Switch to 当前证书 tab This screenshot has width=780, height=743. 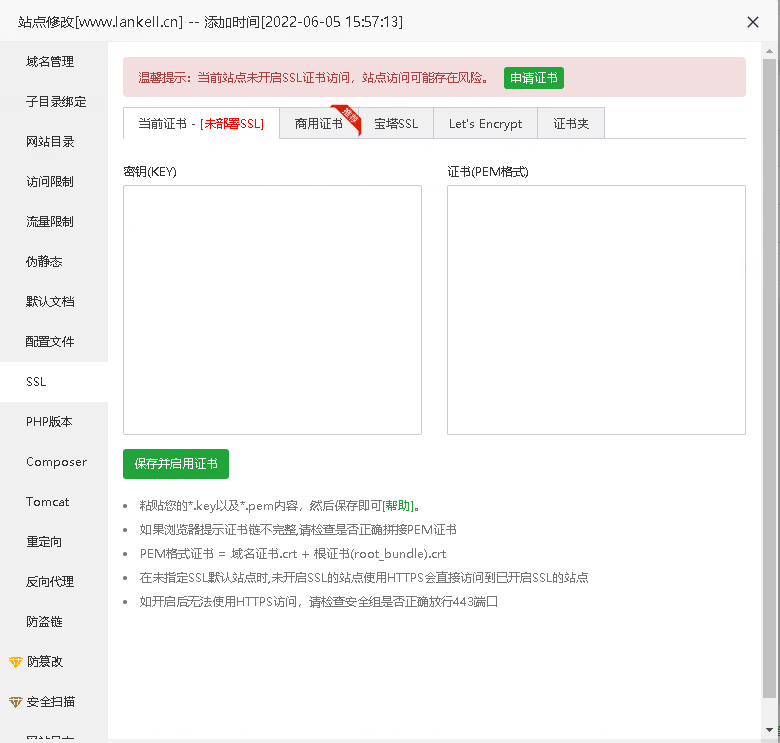(201, 123)
